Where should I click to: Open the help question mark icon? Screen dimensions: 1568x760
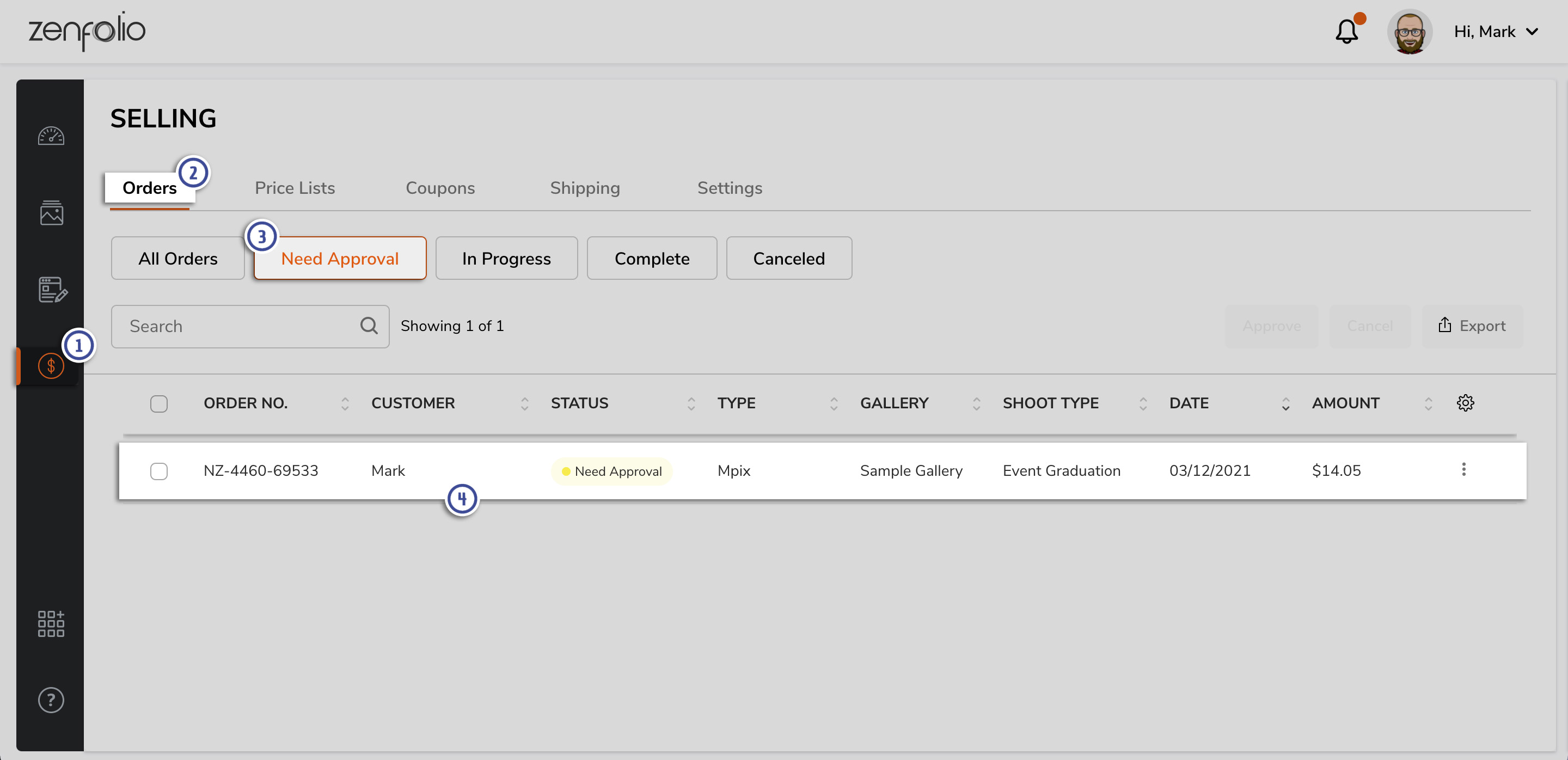(x=51, y=700)
